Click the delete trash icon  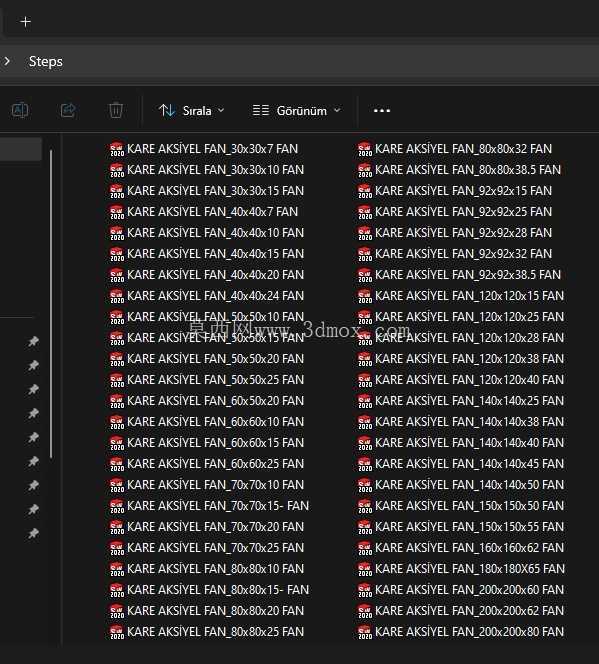(x=116, y=111)
